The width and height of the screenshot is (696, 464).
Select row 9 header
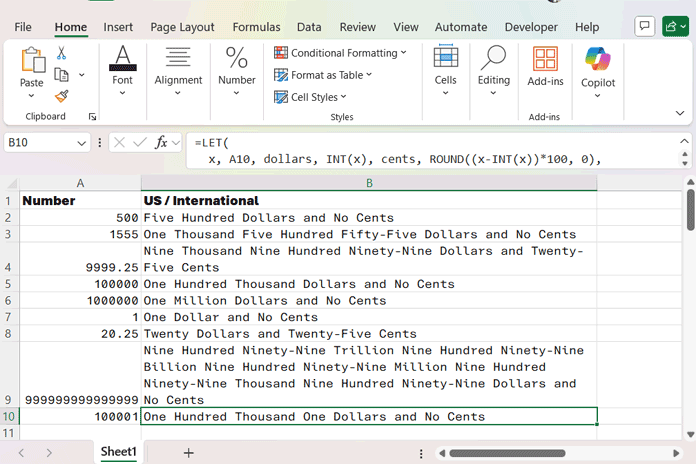pyautogui.click(x=9, y=375)
